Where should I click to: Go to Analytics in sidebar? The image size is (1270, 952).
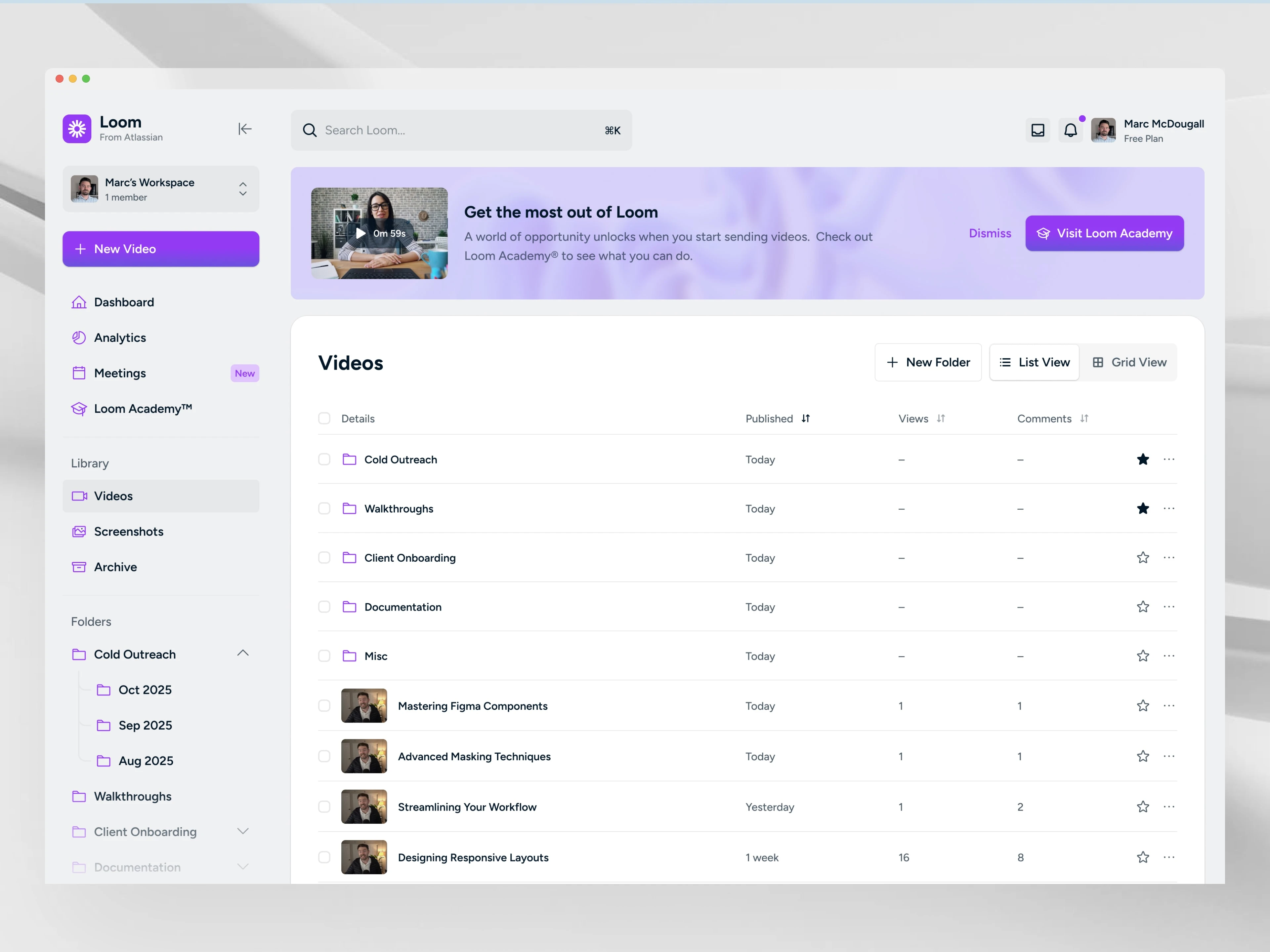pos(120,337)
